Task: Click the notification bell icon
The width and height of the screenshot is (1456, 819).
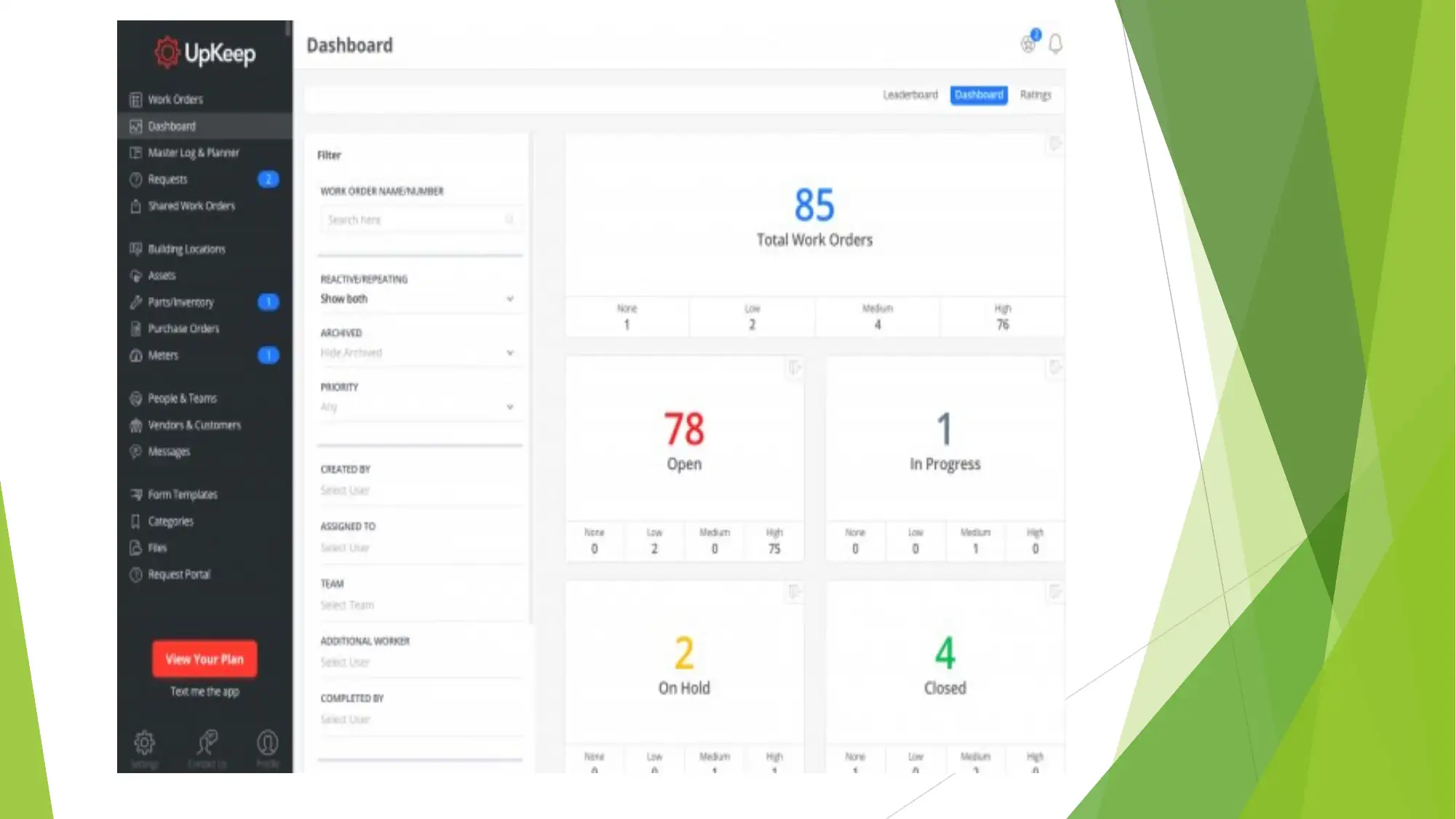Action: [1055, 44]
